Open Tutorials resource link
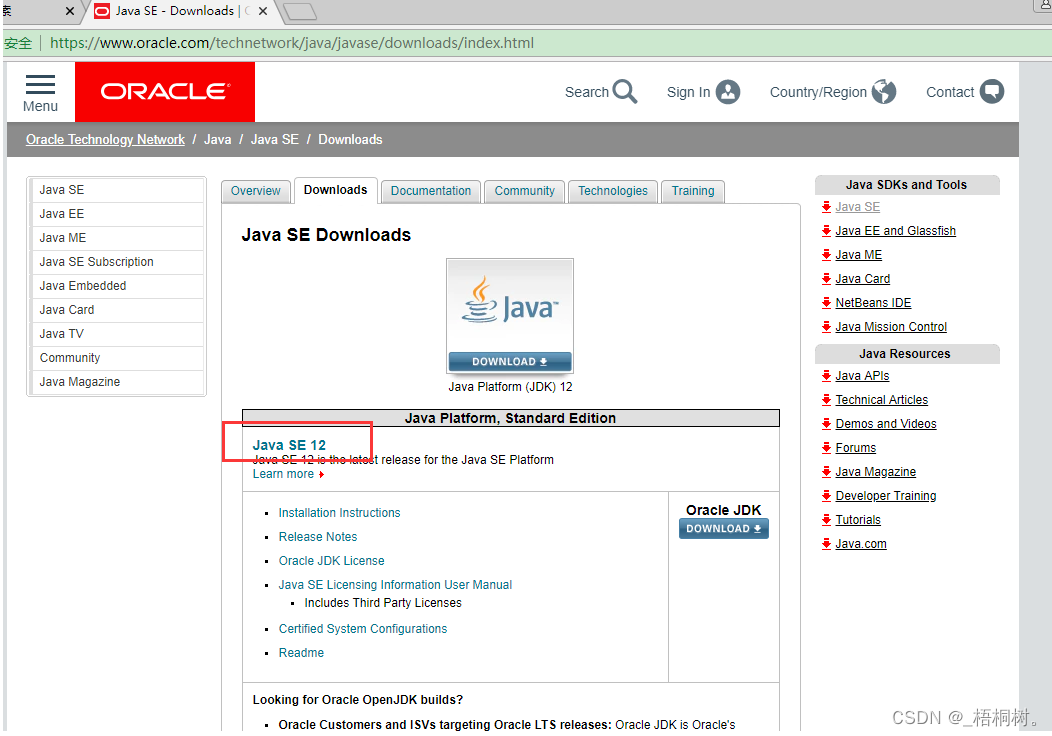This screenshot has width=1052, height=736. [858, 521]
